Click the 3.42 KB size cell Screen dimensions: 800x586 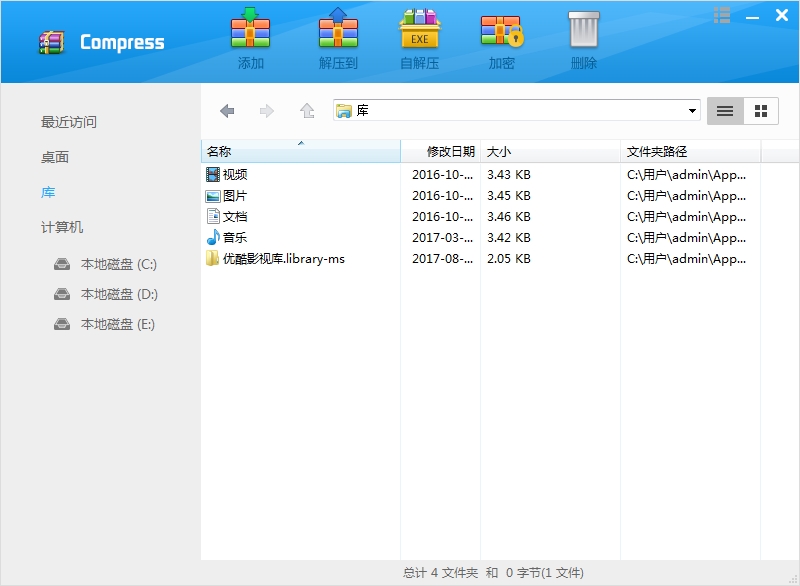(x=509, y=238)
